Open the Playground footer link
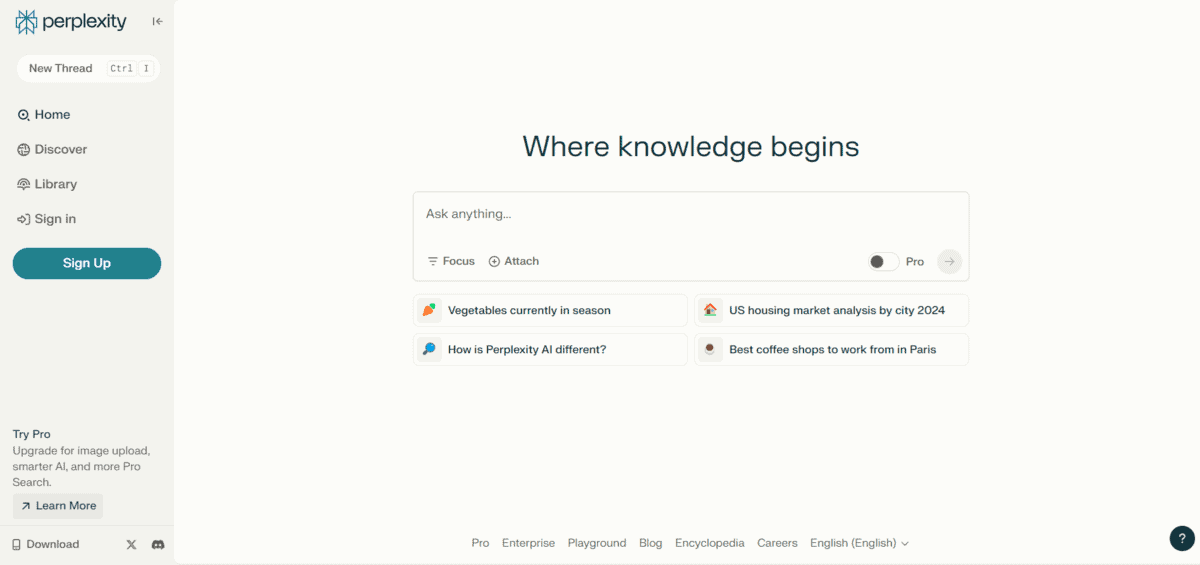 coord(596,543)
